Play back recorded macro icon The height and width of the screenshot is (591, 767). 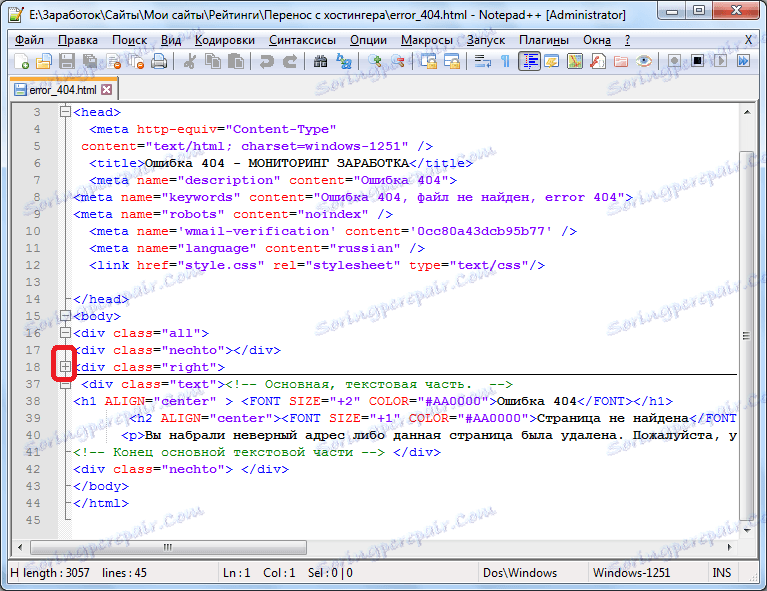click(x=721, y=62)
